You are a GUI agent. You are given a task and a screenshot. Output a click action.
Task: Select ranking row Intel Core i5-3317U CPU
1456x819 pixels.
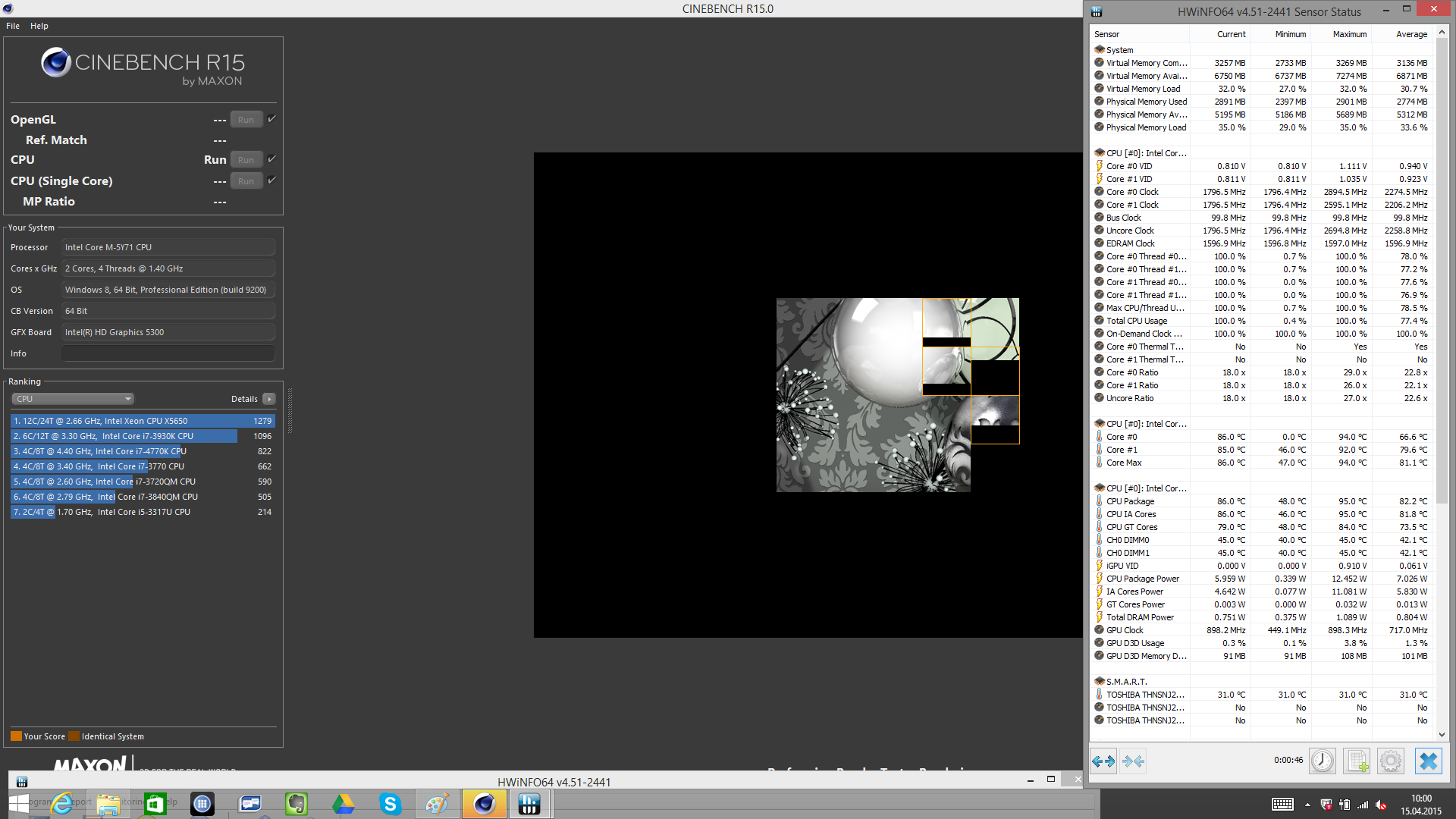coord(143,512)
